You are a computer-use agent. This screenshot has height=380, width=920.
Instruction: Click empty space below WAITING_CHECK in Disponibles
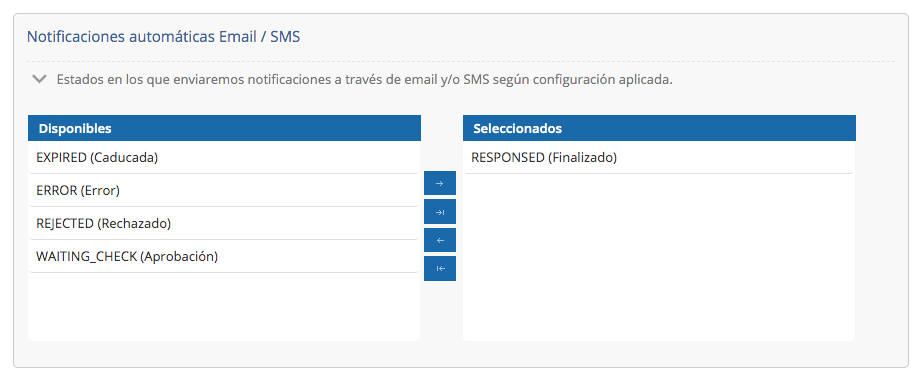click(224, 307)
